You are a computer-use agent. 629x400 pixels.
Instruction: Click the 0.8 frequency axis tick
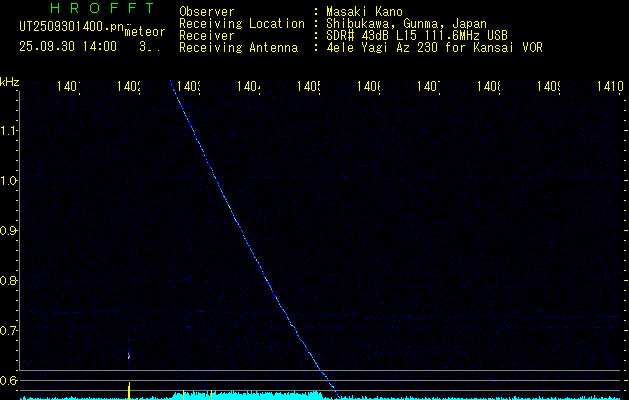point(10,280)
